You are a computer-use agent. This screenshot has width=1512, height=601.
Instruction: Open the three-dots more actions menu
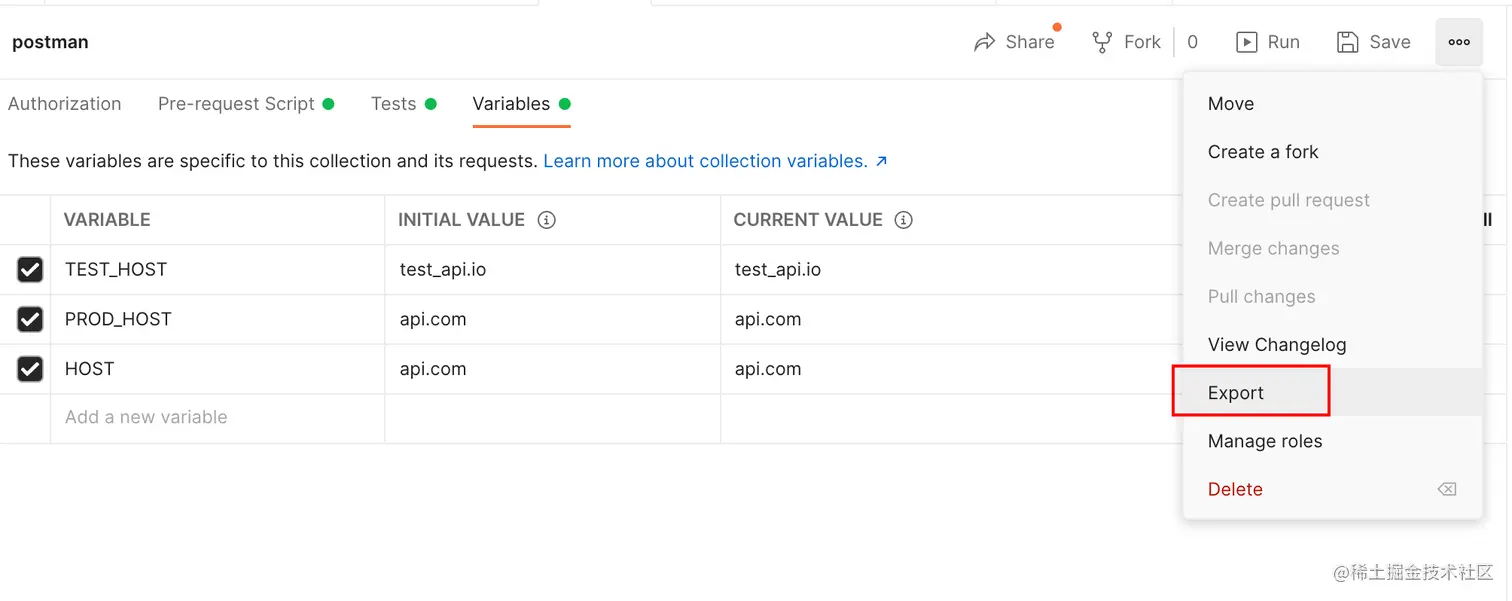[x=1459, y=42]
